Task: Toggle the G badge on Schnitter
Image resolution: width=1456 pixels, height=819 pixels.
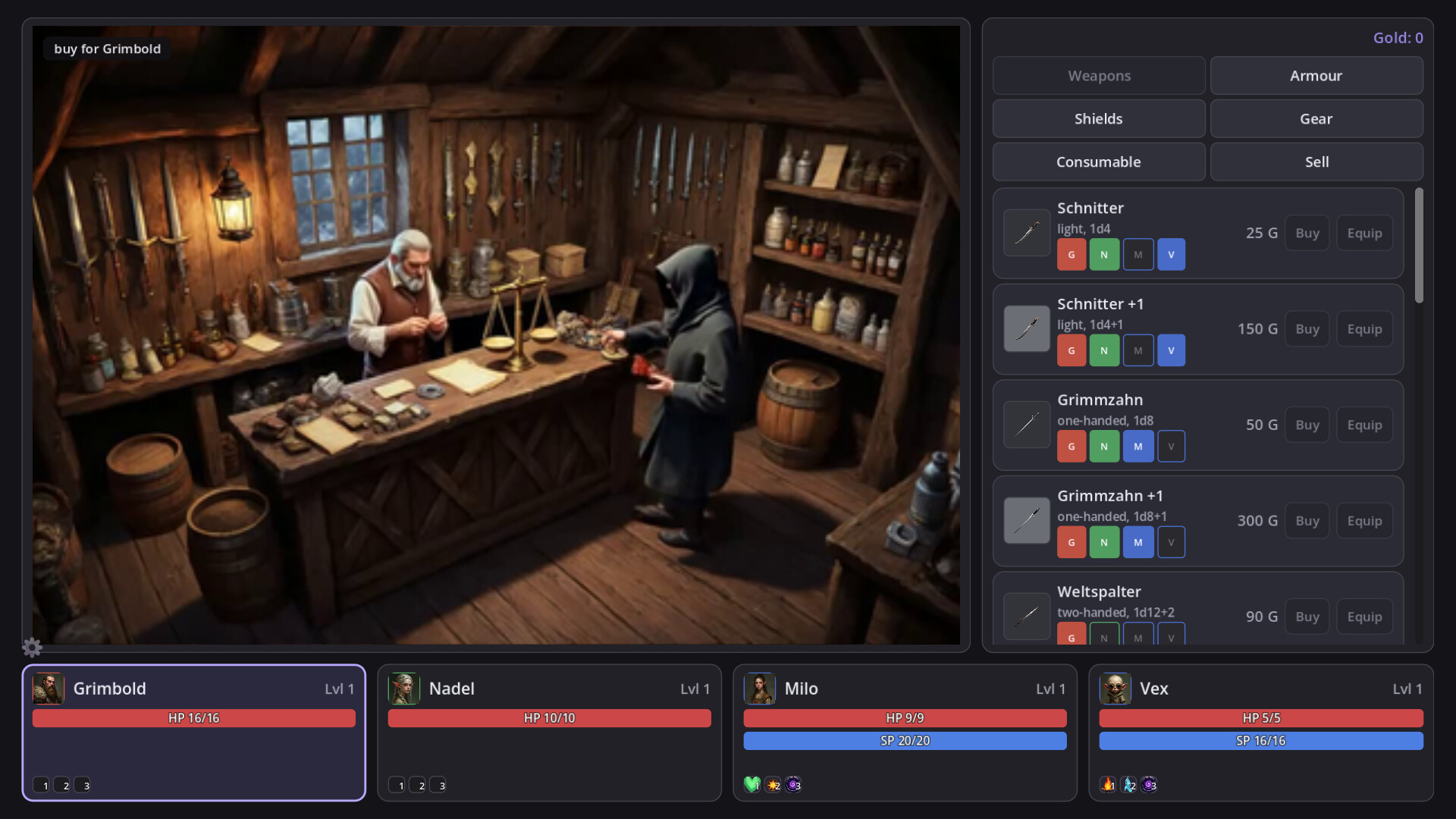Action: (x=1072, y=255)
